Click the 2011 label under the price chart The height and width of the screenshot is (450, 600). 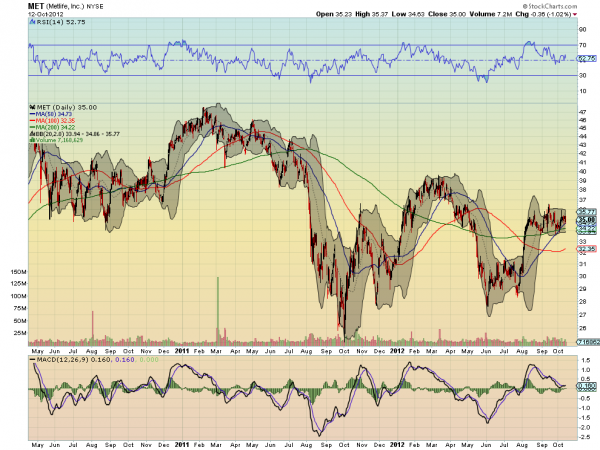click(182, 351)
